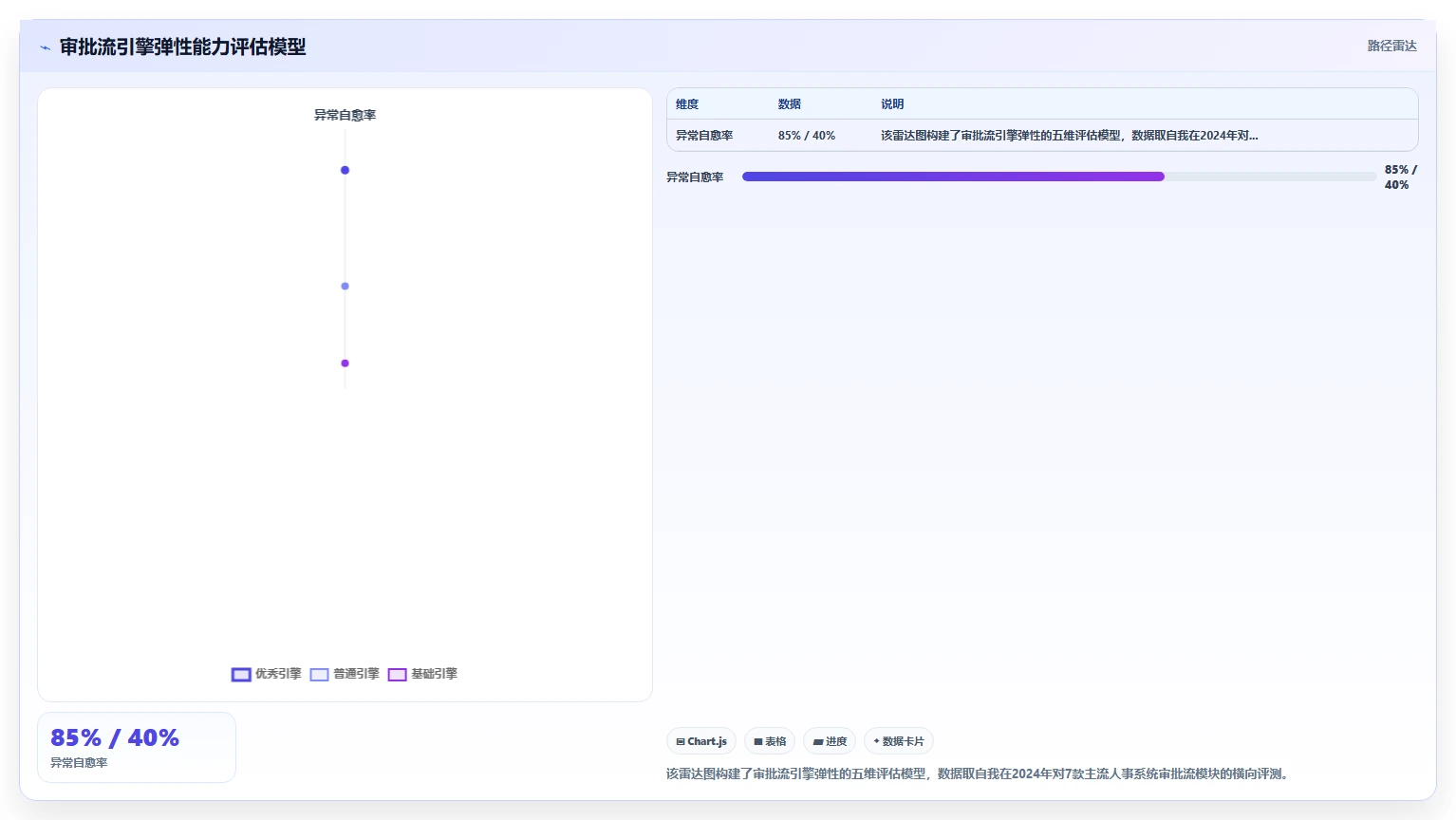Click the sparkle icon in the 数据卡片 chip
The height and width of the screenshot is (820, 1456).
pos(876,741)
